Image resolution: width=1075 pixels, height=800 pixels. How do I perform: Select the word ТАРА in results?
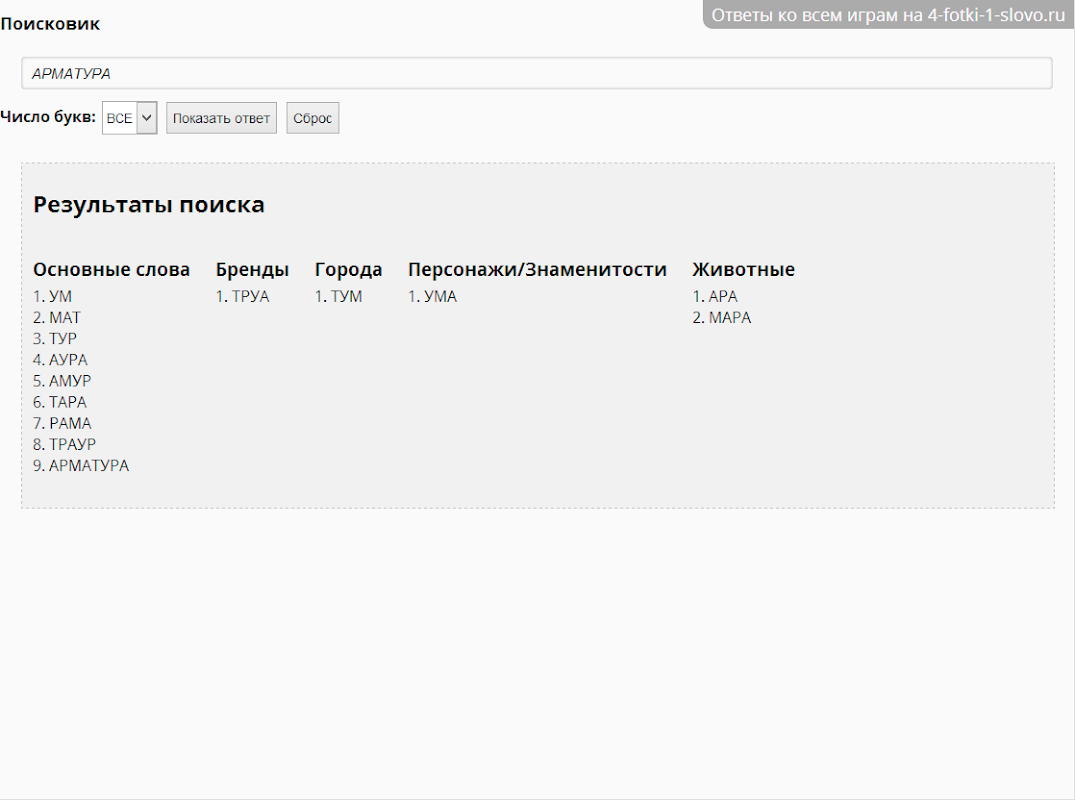pyautogui.click(x=67, y=402)
